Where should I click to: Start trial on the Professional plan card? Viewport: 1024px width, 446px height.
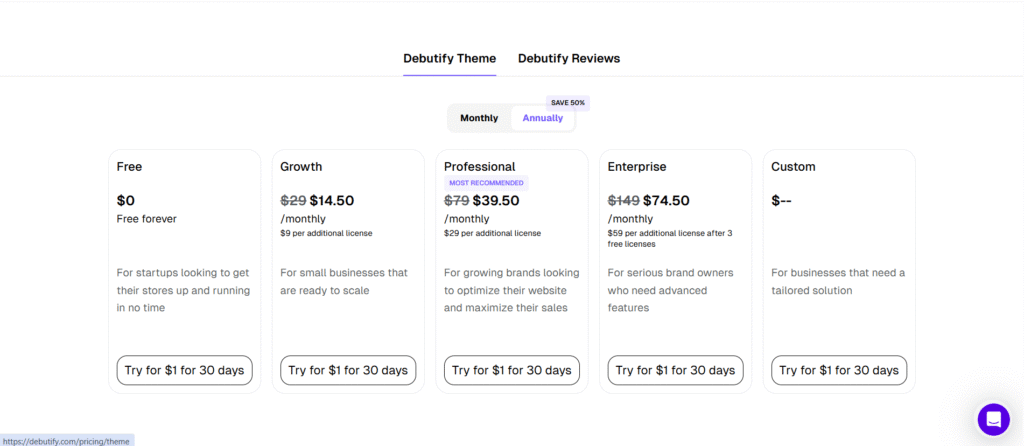511,370
